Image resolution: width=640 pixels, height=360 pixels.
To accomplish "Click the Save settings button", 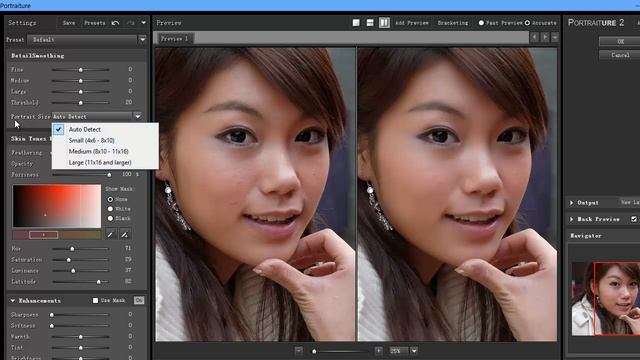I will pos(69,23).
